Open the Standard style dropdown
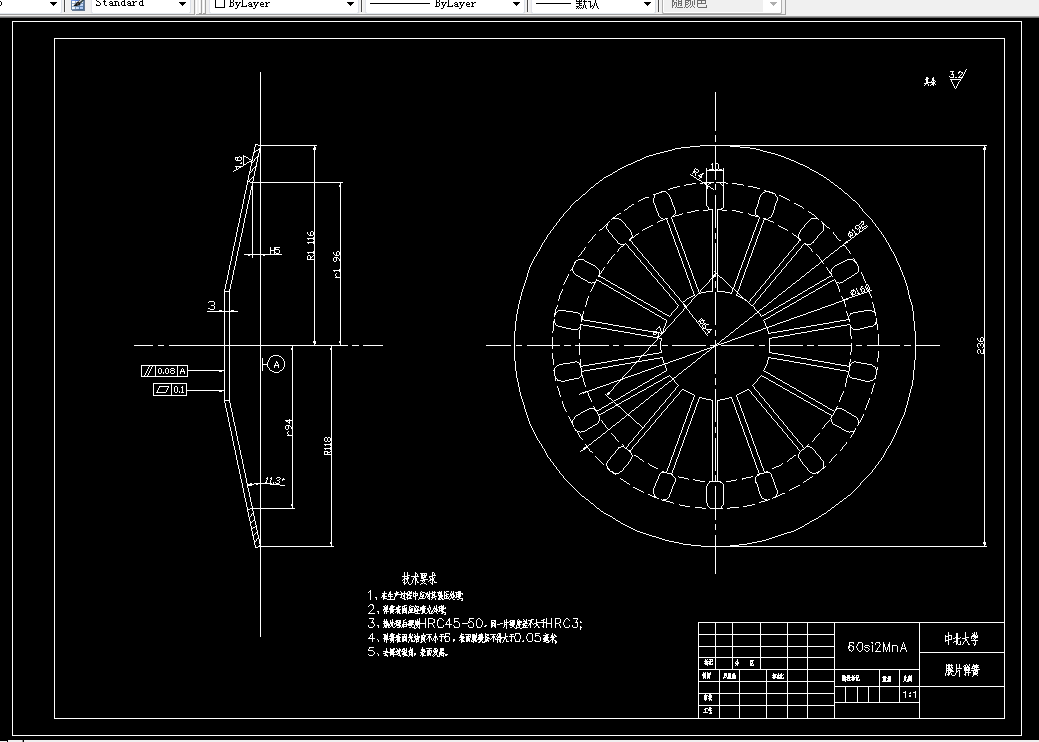Screen dimensions: 1039x742 pos(182,5)
